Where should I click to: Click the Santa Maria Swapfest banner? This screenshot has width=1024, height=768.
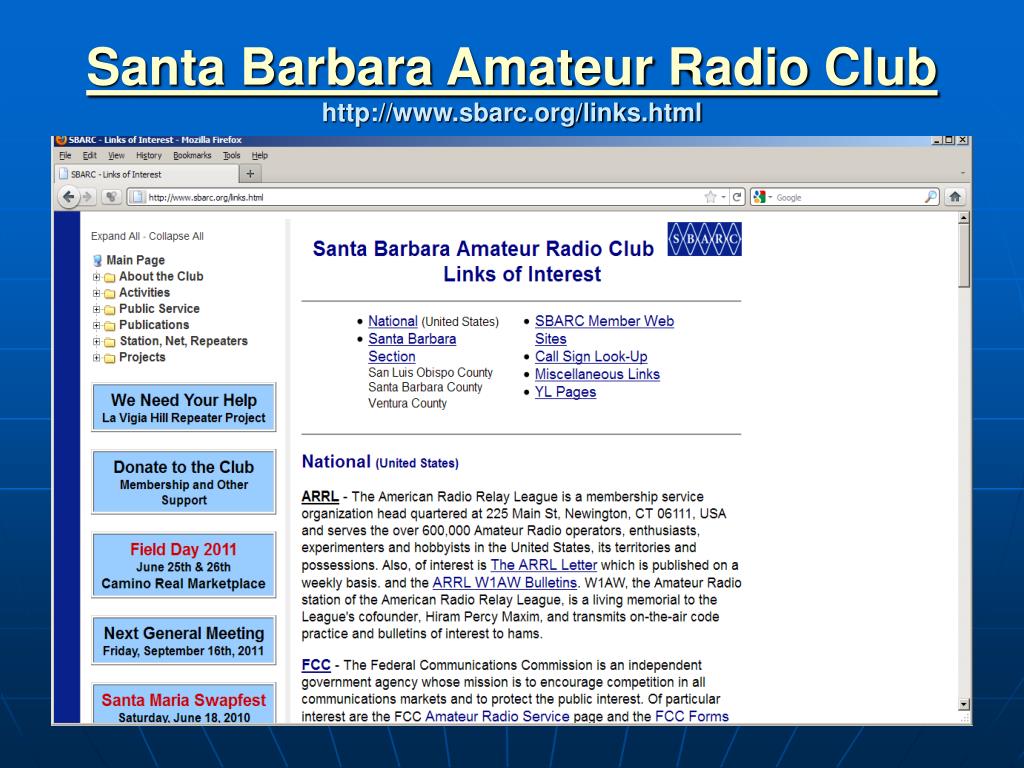[184, 704]
